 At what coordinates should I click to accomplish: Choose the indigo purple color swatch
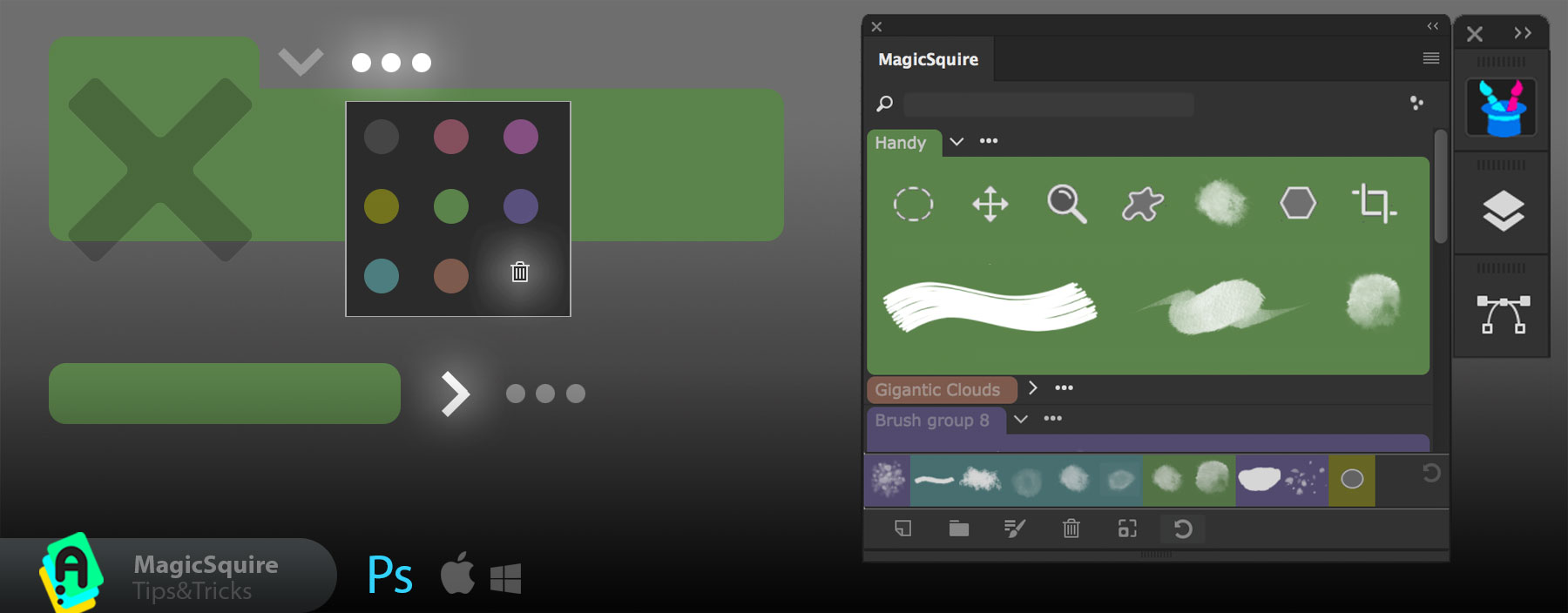[521, 206]
